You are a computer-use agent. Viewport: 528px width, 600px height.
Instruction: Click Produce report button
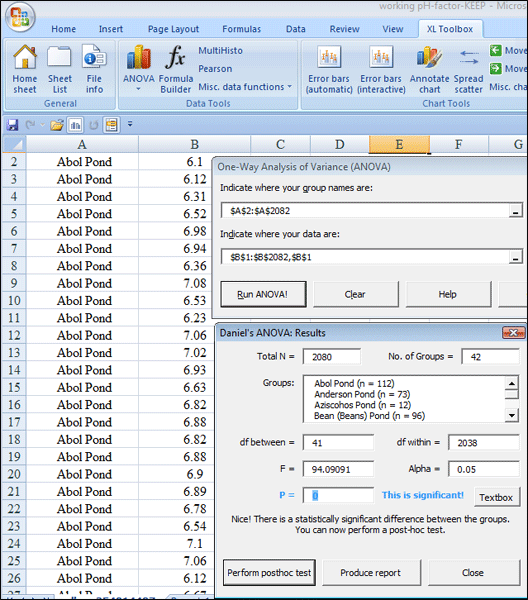click(x=371, y=573)
